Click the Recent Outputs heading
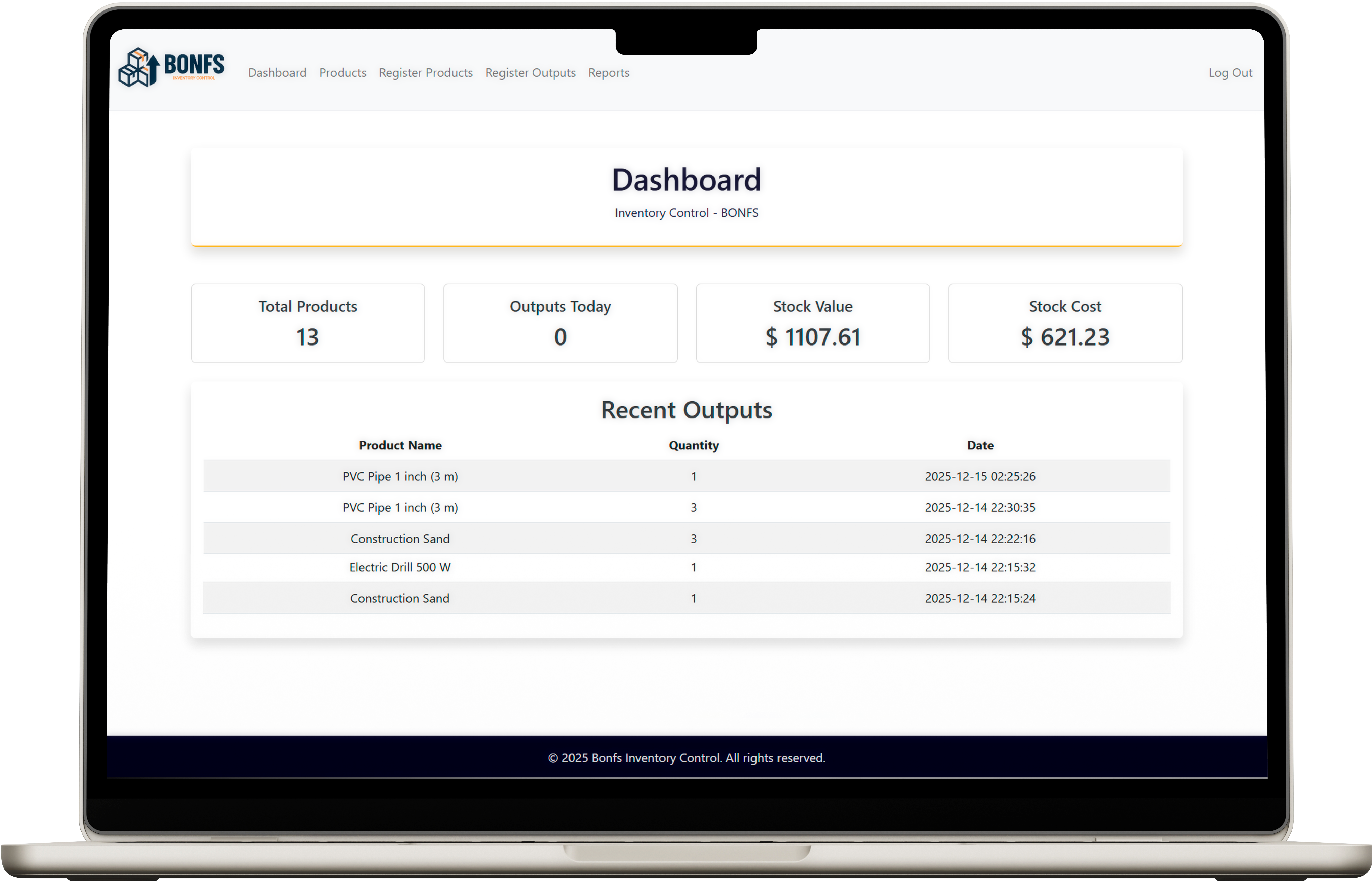The image size is (1372, 881). pos(686,410)
